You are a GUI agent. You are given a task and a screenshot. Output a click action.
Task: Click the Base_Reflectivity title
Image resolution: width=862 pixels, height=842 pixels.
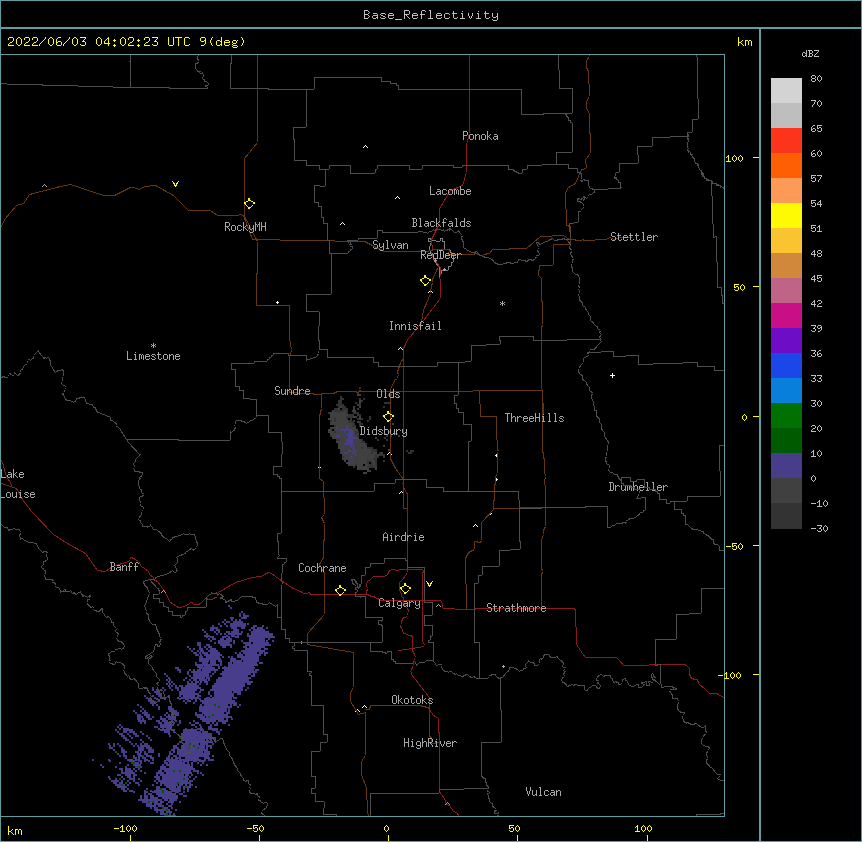click(431, 15)
